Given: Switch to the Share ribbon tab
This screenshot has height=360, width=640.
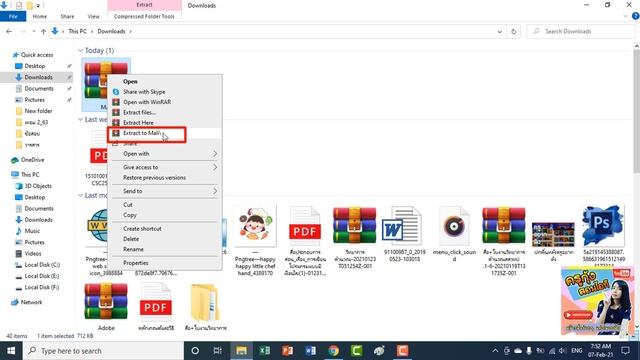Looking at the screenshot, I should [67, 16].
